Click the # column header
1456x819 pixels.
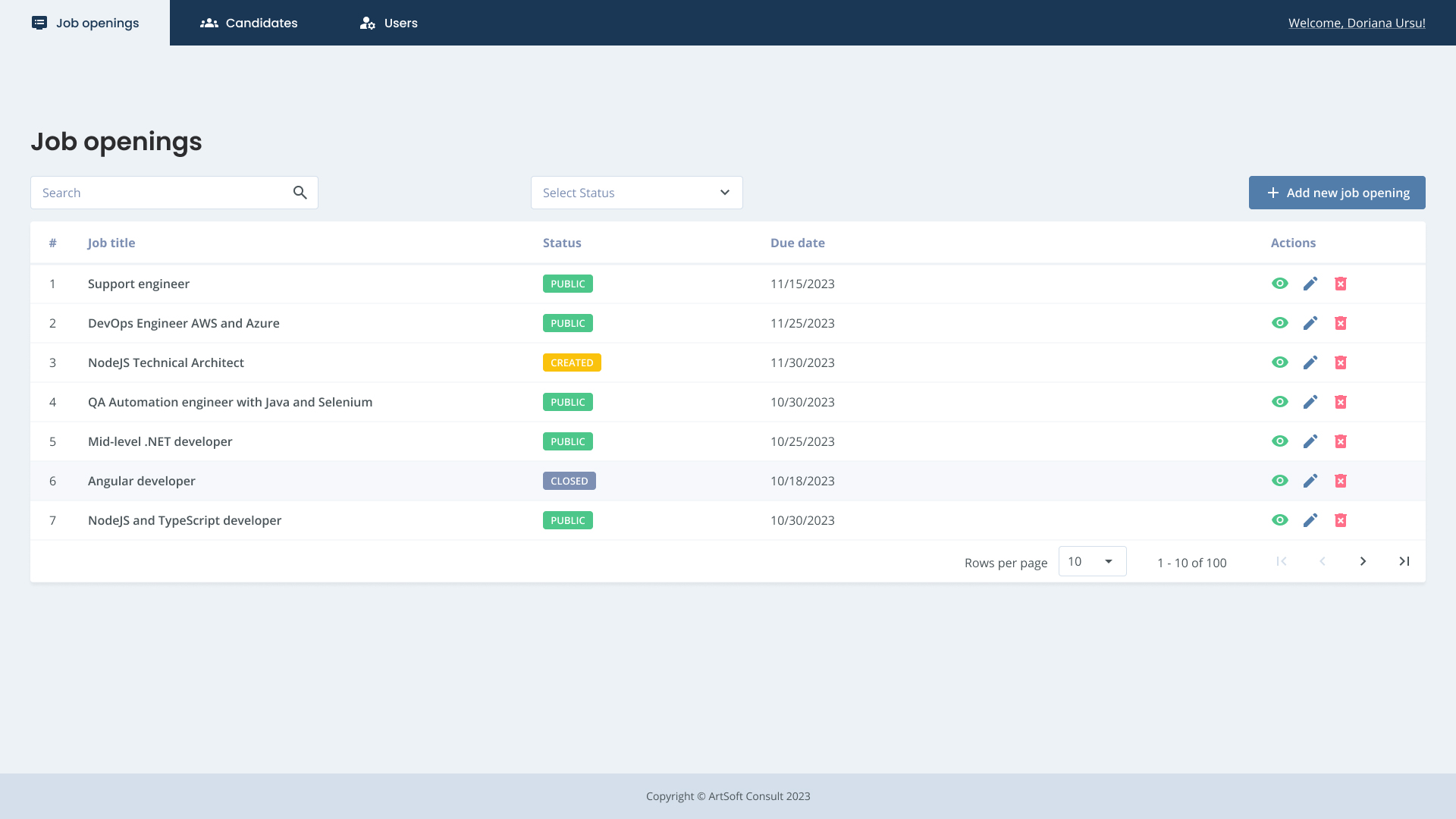(53, 243)
